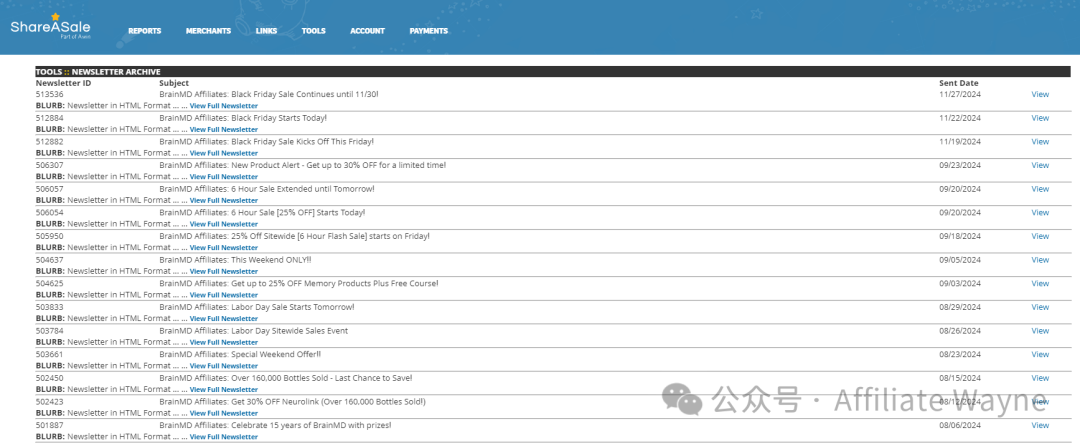Select subject 'Celebrate 15 years of BrainMD'
The height and width of the screenshot is (443, 1080).
pos(275,425)
